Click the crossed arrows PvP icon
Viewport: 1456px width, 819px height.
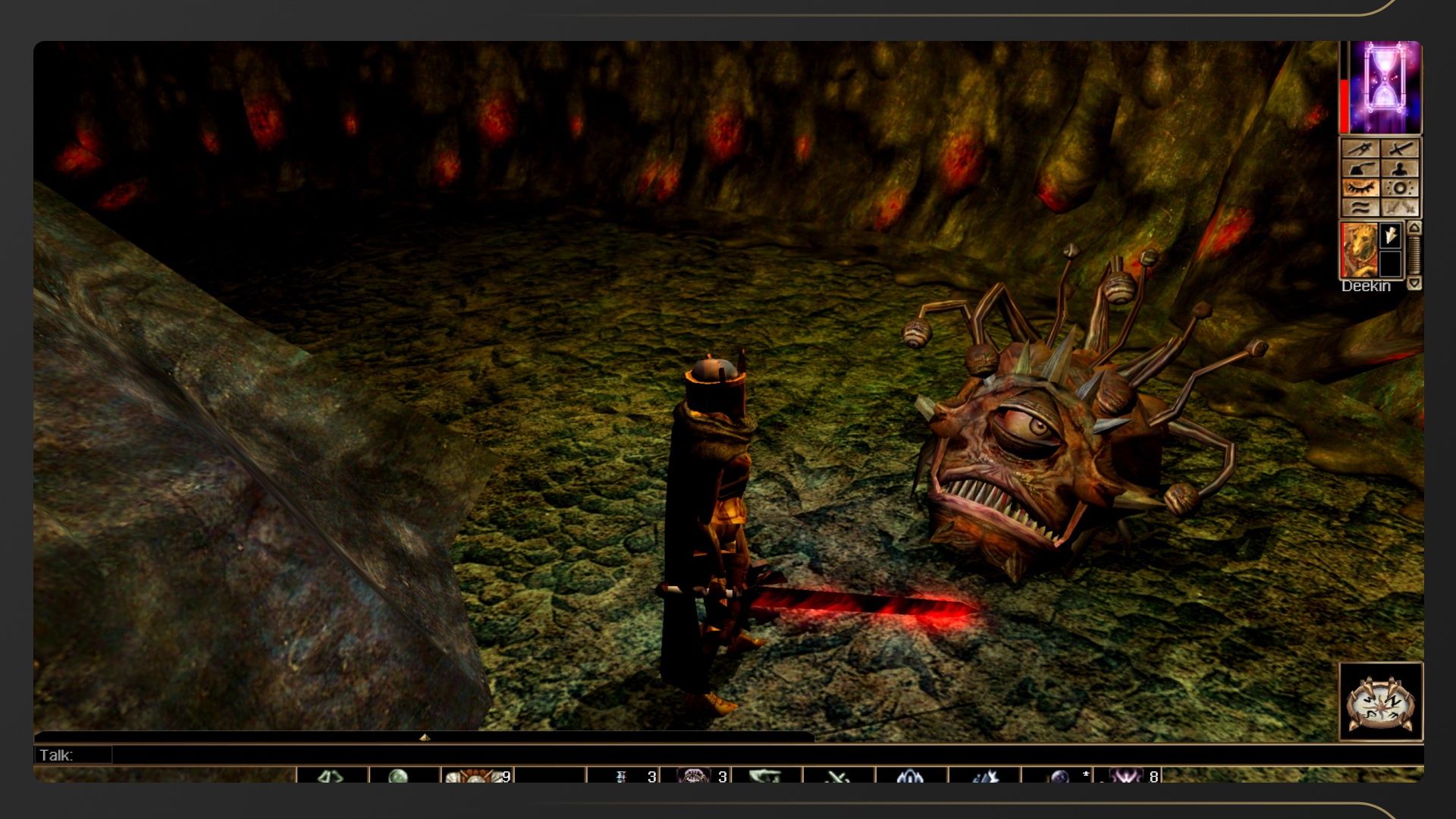[x=1400, y=207]
